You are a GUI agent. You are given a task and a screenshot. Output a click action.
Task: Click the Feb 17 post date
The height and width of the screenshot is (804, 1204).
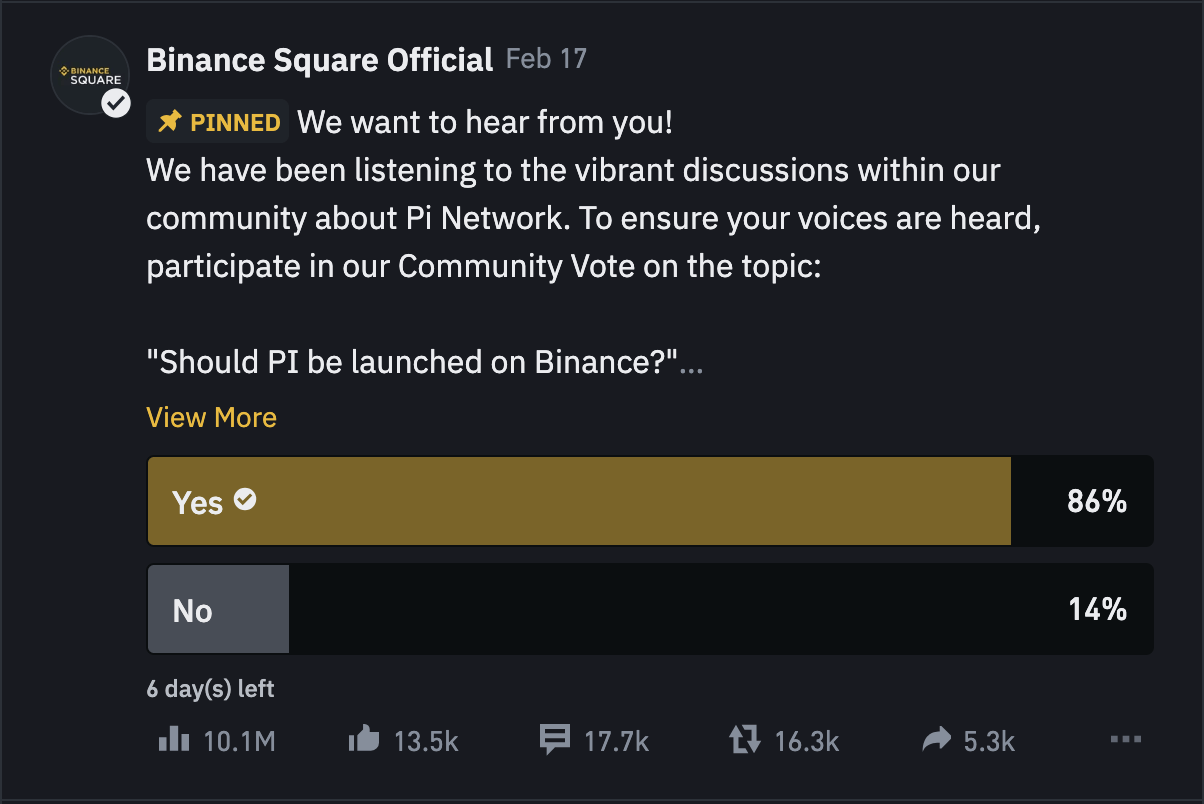[x=546, y=58]
